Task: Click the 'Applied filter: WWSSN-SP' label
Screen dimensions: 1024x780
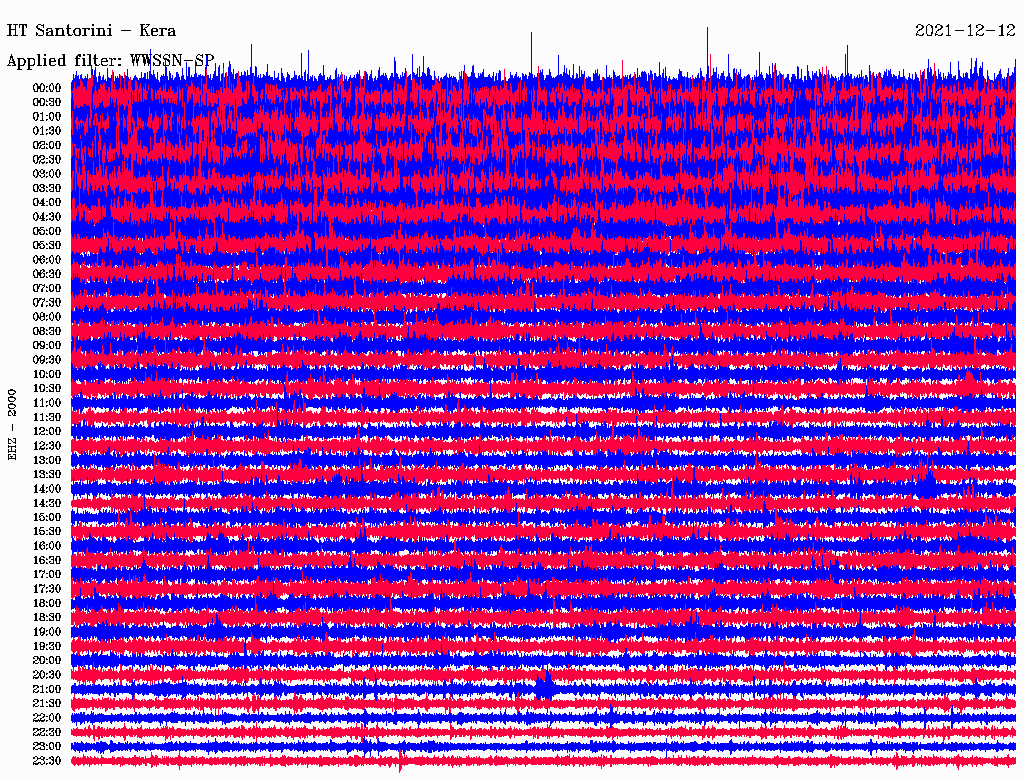Action: tap(110, 61)
